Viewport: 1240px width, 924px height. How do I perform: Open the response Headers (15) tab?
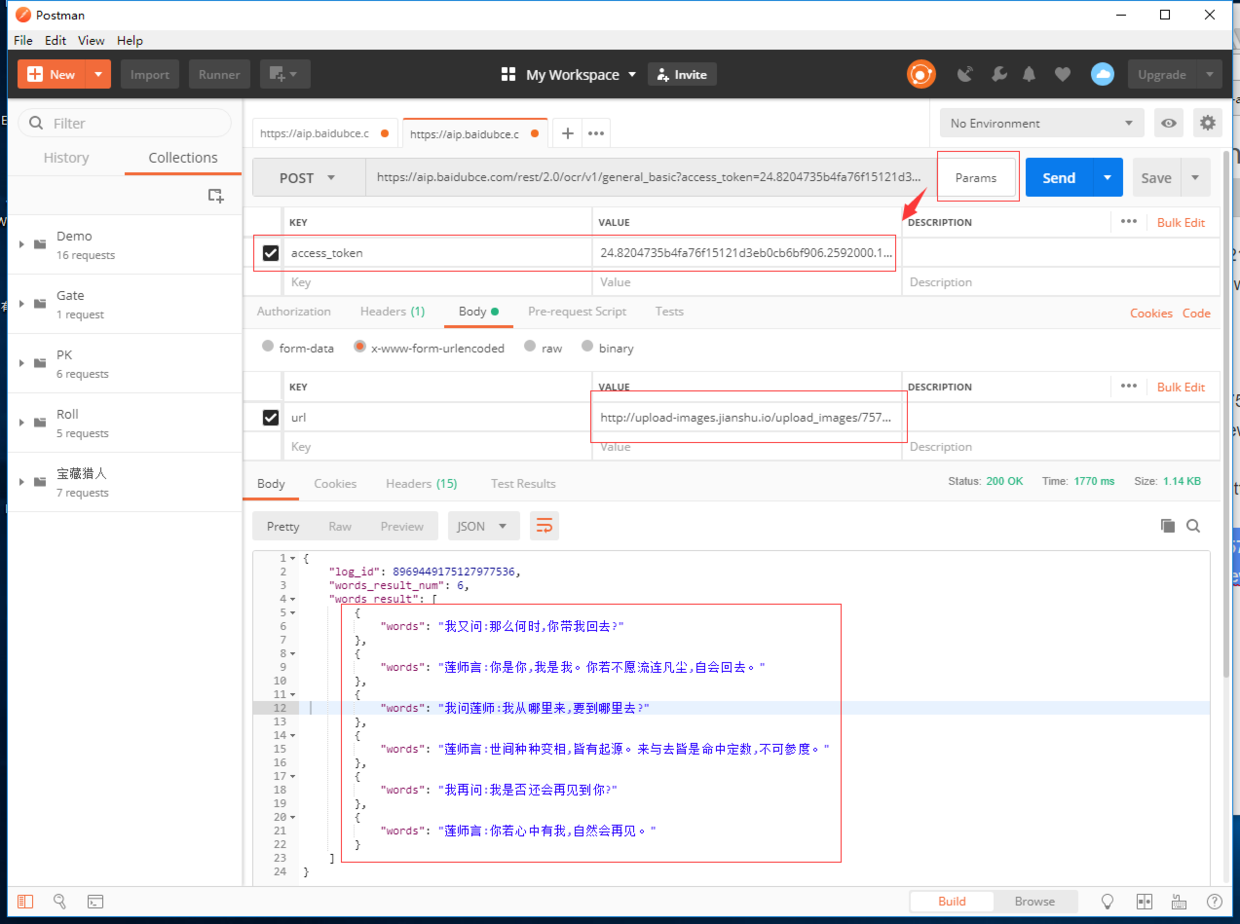(x=422, y=483)
